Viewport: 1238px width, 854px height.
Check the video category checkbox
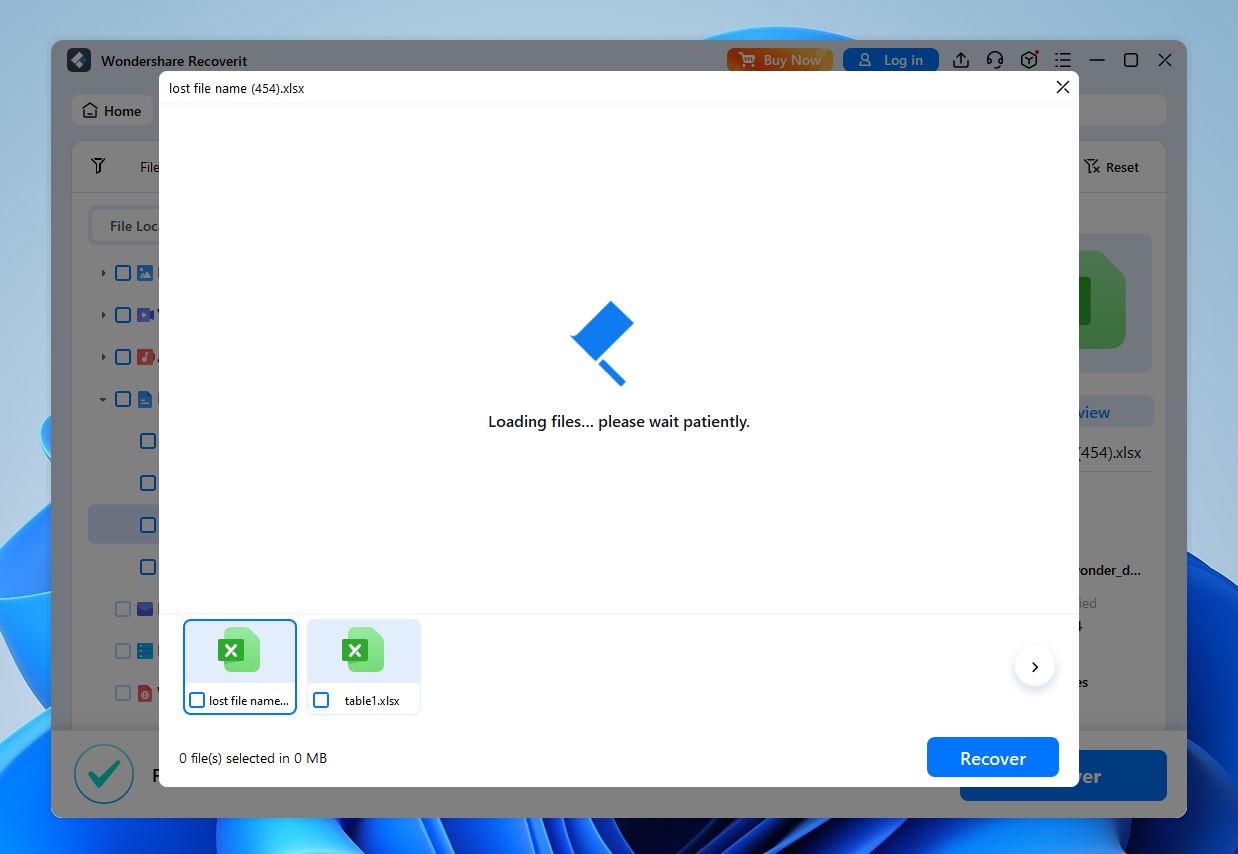[x=123, y=315]
